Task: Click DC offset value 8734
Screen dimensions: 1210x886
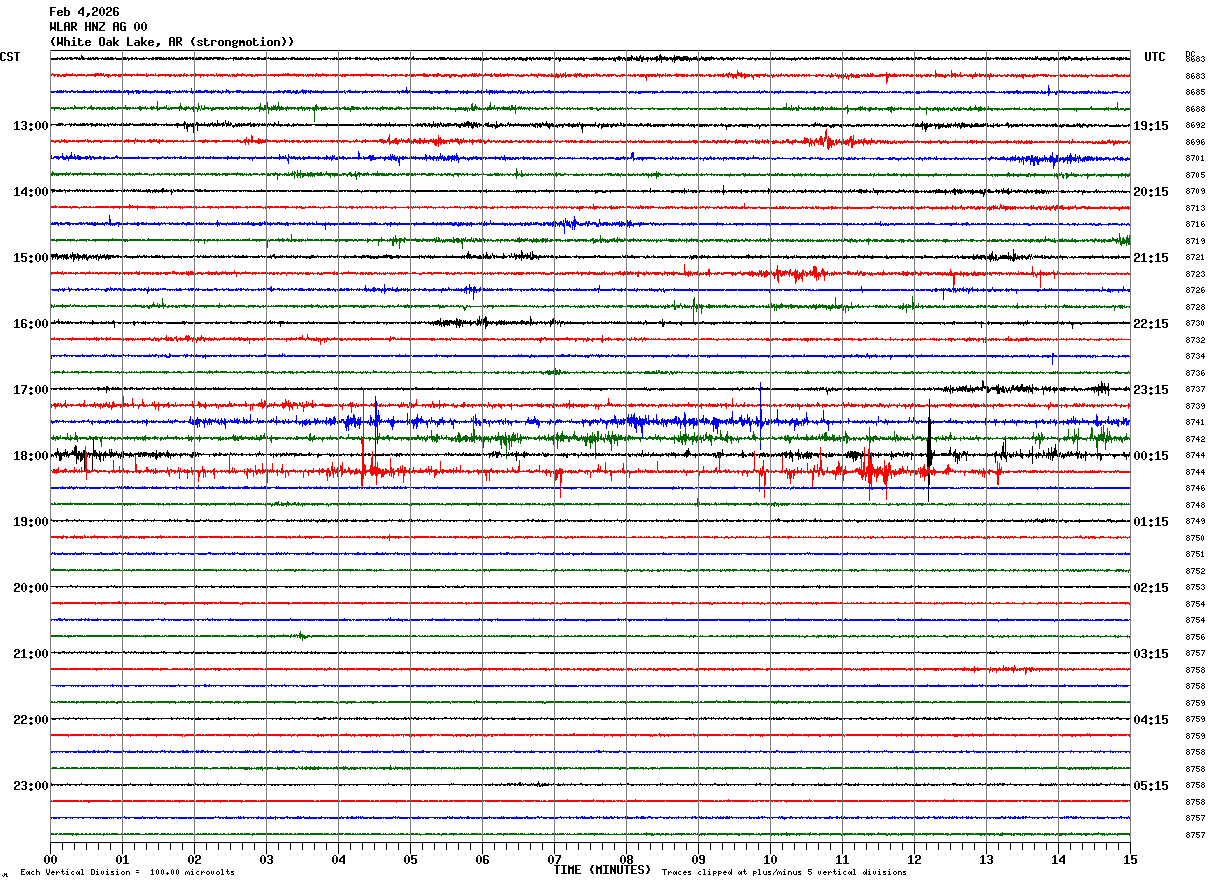Action: pyautogui.click(x=1195, y=357)
